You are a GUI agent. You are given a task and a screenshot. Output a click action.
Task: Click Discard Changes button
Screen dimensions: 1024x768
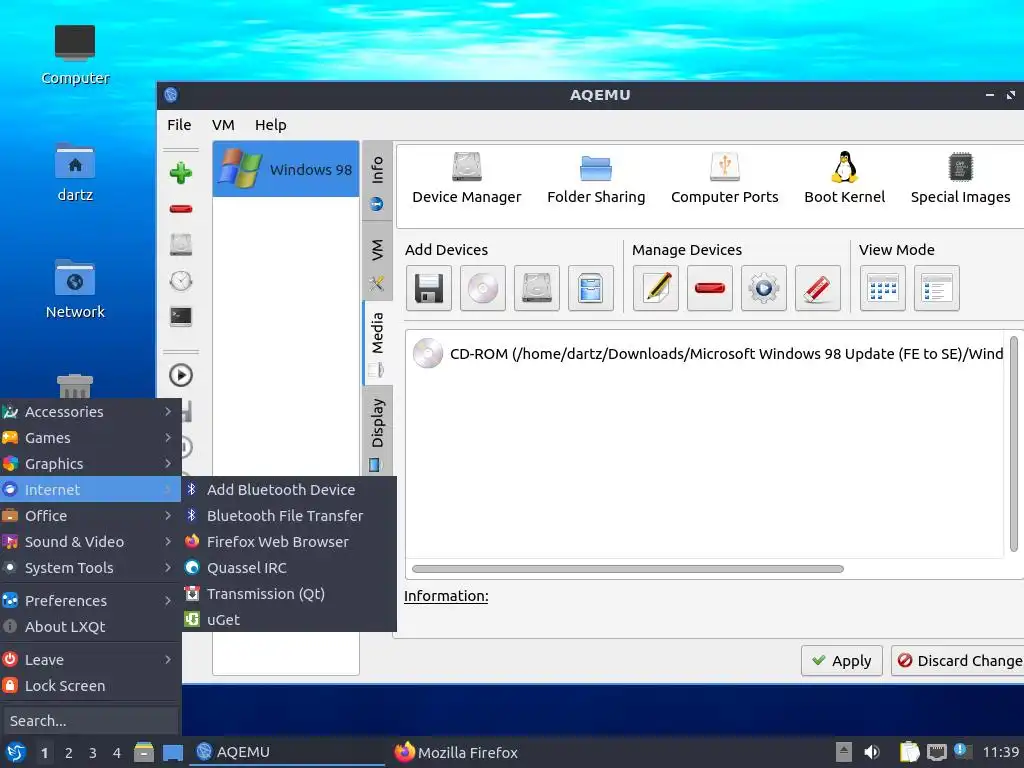(958, 661)
